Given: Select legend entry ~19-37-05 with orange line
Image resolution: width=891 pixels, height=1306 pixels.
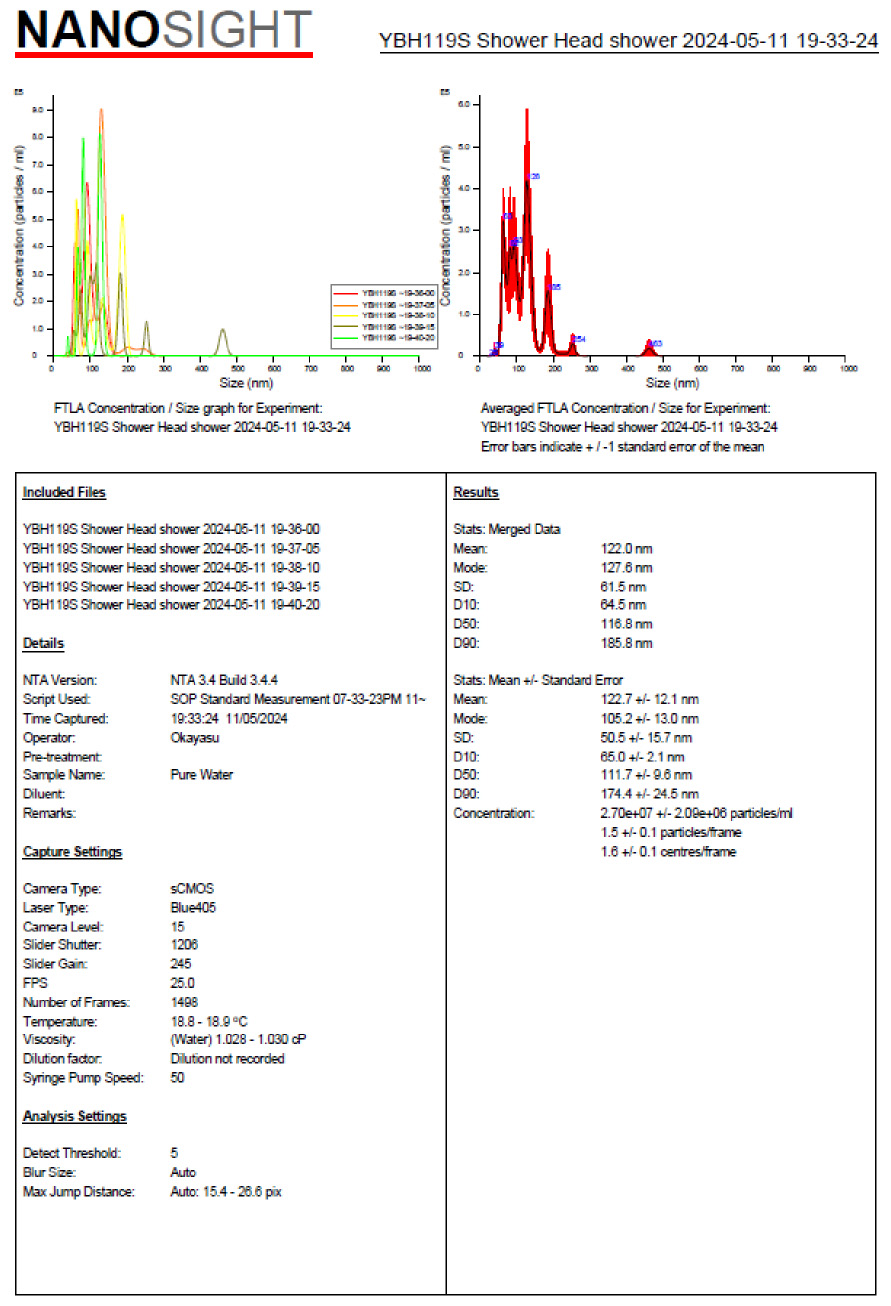Looking at the screenshot, I should [384, 303].
